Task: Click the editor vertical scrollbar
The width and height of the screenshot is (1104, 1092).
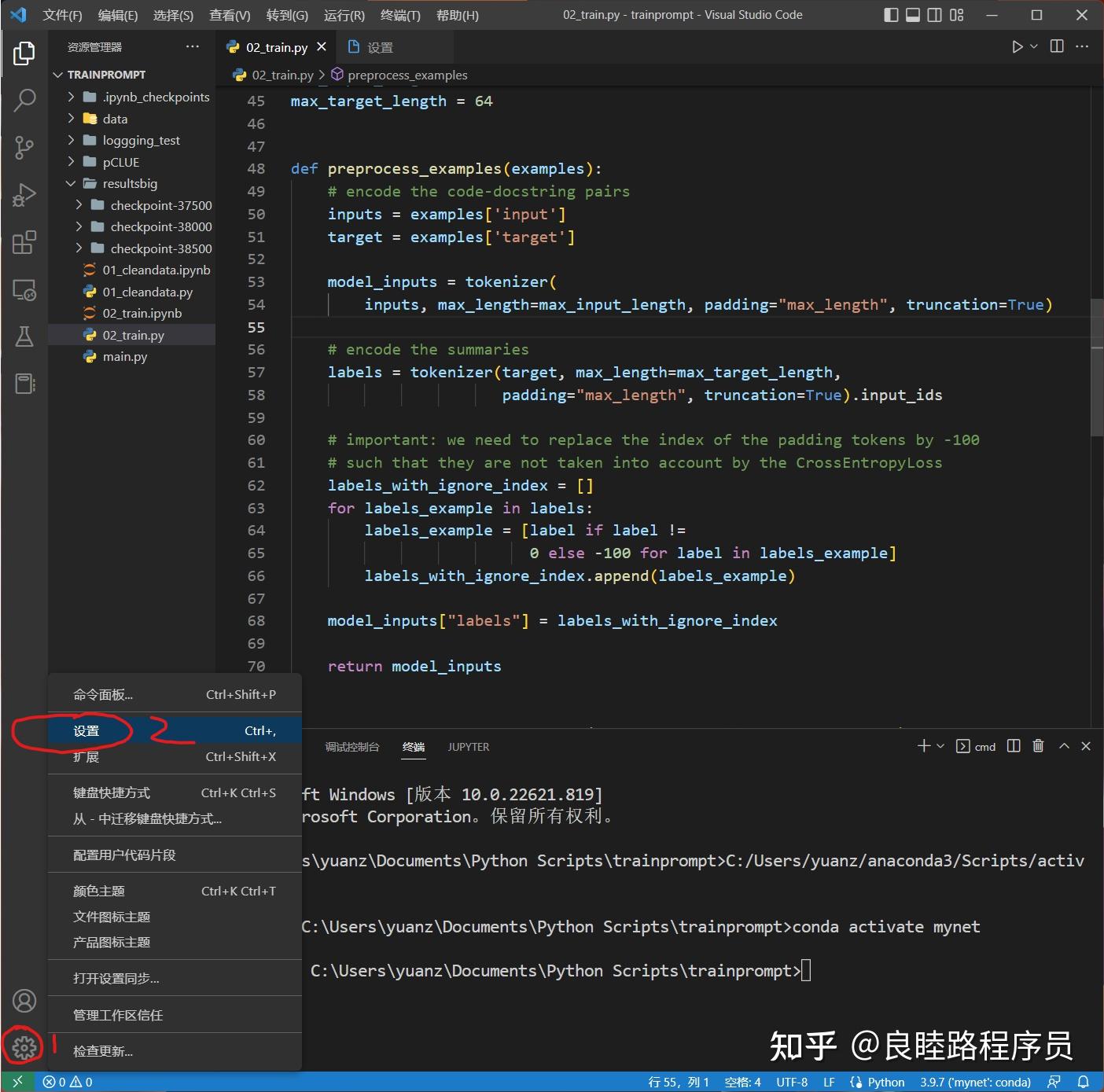Action: (x=1097, y=367)
